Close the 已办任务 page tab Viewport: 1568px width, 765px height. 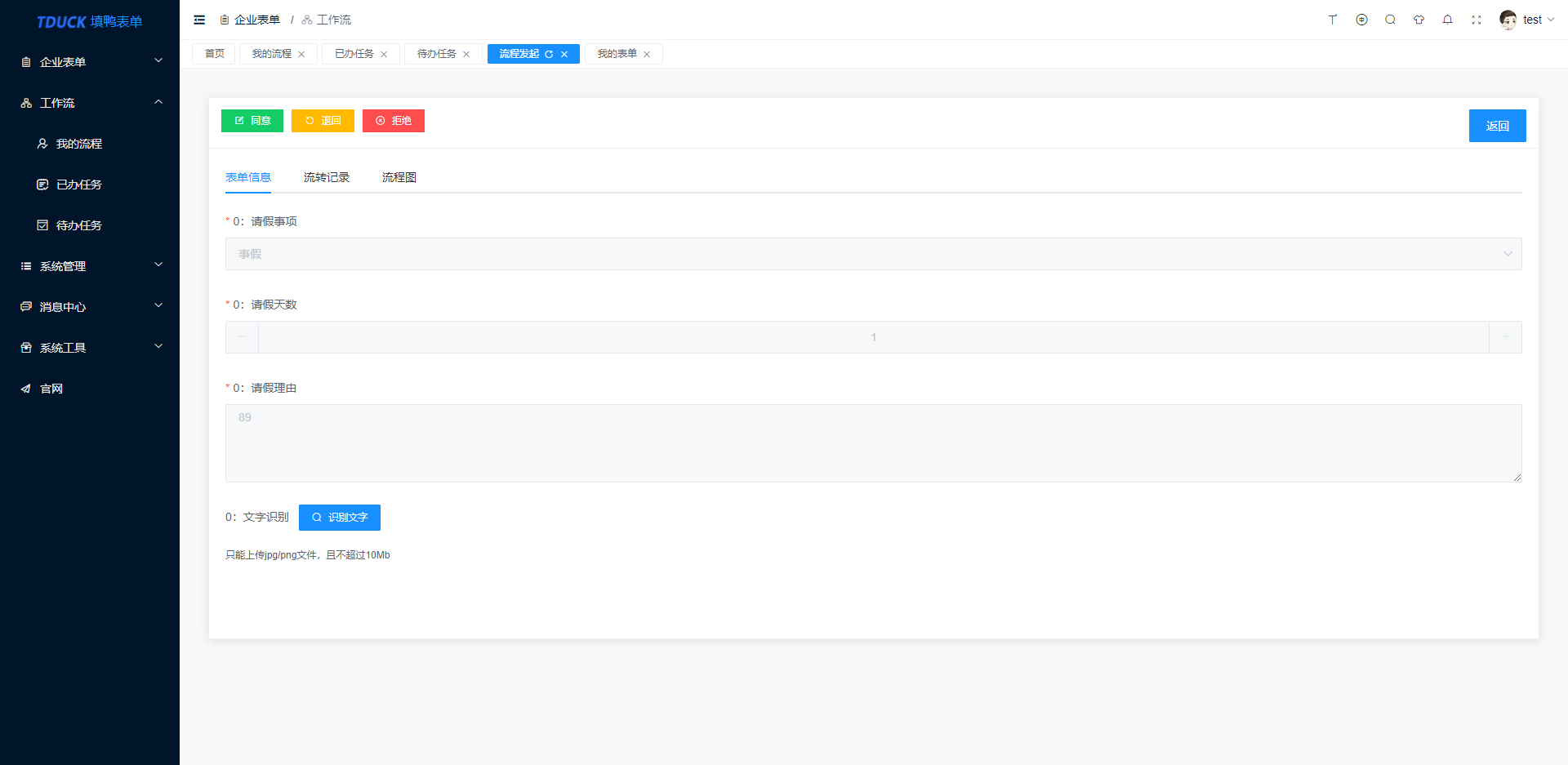[384, 55]
